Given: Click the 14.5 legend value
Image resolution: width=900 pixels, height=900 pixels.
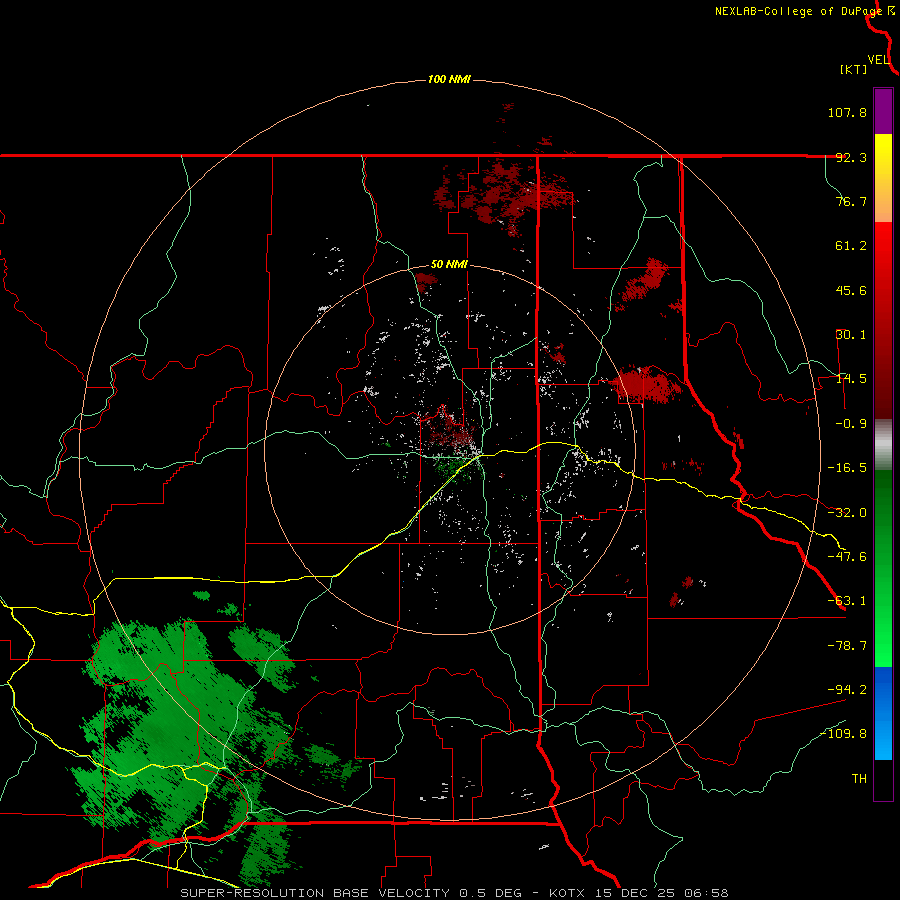Looking at the screenshot, I should tap(851, 379).
